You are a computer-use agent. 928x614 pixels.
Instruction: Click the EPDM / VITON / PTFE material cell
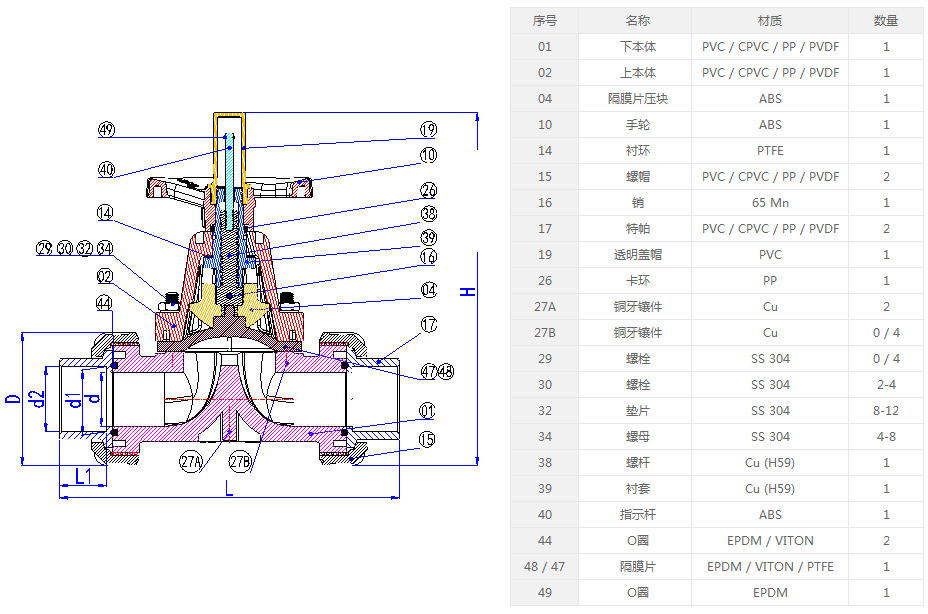point(770,567)
